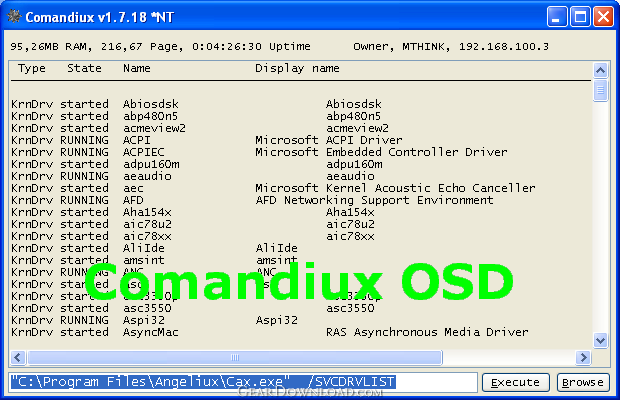Click the horizontal scrollbar left arrow
This screenshot has height=400, width=620.
click(x=17, y=357)
